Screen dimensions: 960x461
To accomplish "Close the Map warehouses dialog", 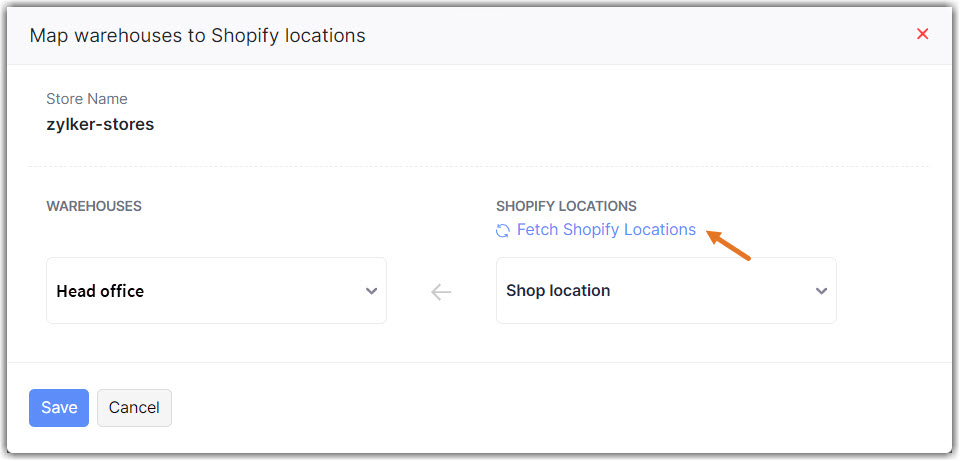I will pos(922,34).
